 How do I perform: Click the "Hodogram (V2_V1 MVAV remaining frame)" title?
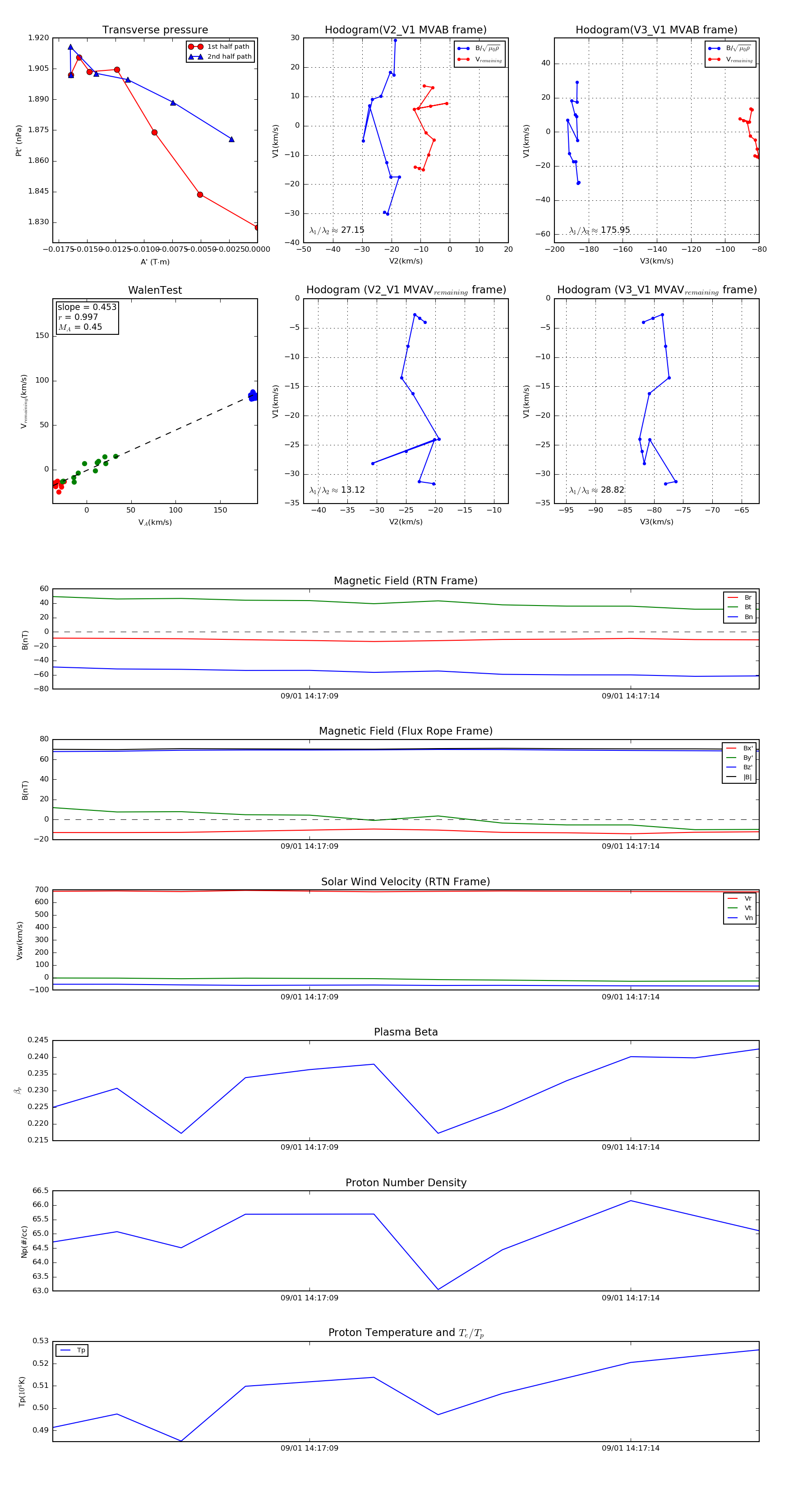406,290
